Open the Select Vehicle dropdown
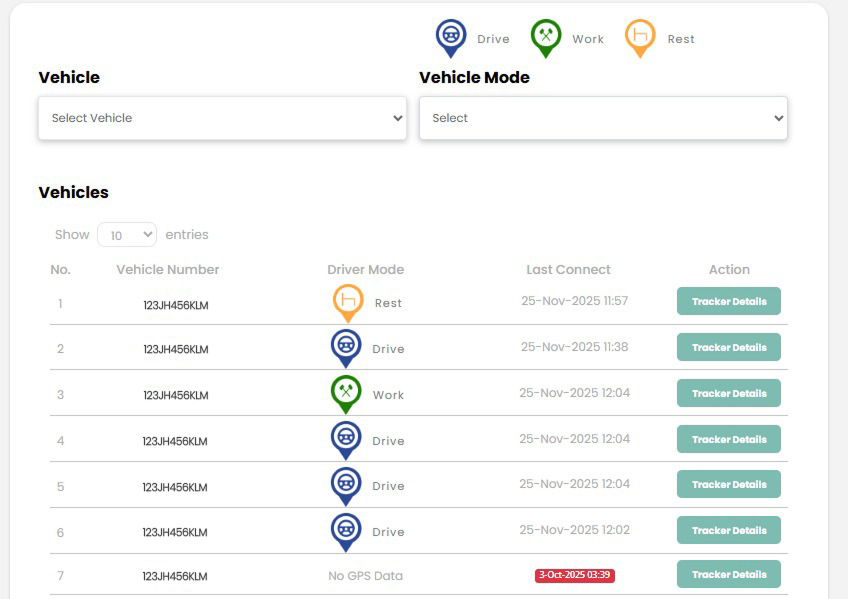Viewport: 848px width, 599px height. click(x=222, y=118)
